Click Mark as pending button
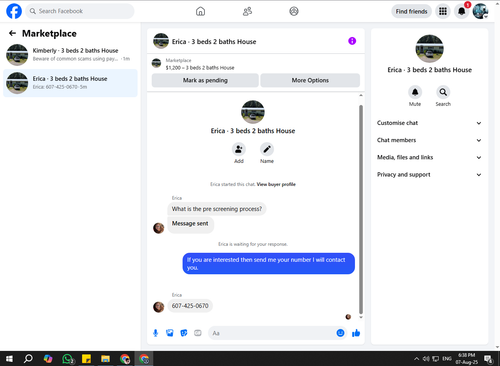This screenshot has width=500, height=366. (205, 80)
